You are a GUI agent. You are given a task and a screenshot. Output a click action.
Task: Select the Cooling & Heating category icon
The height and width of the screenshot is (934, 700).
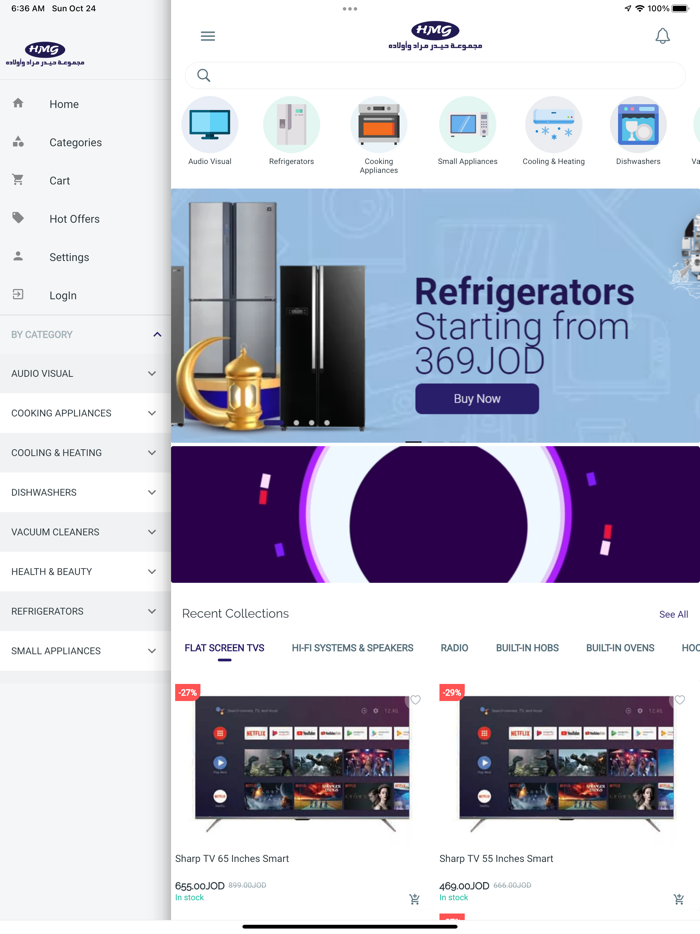[553, 125]
